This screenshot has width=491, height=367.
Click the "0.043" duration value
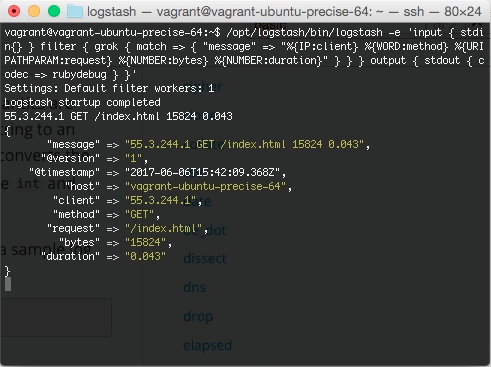coord(145,256)
